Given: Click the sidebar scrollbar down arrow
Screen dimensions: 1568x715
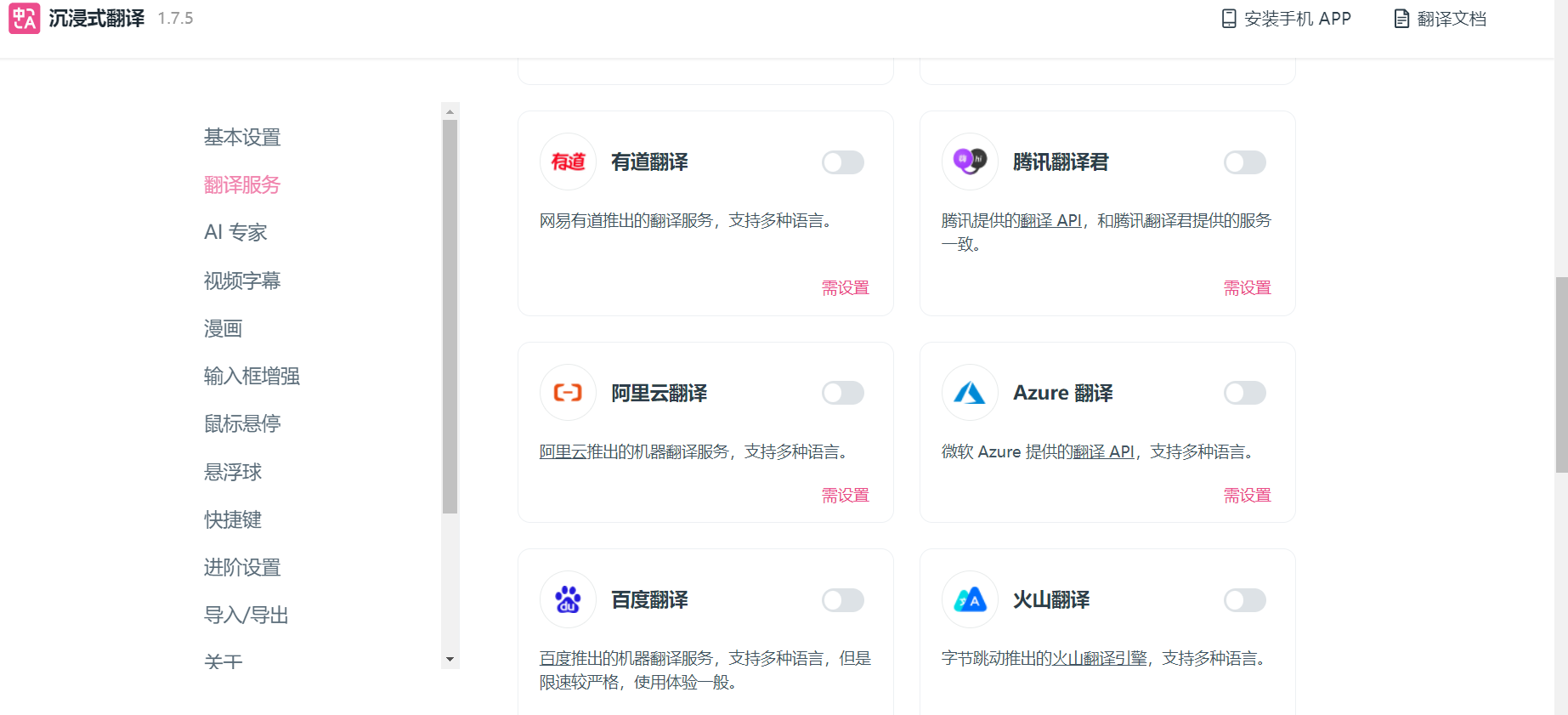Looking at the screenshot, I should 450,660.
